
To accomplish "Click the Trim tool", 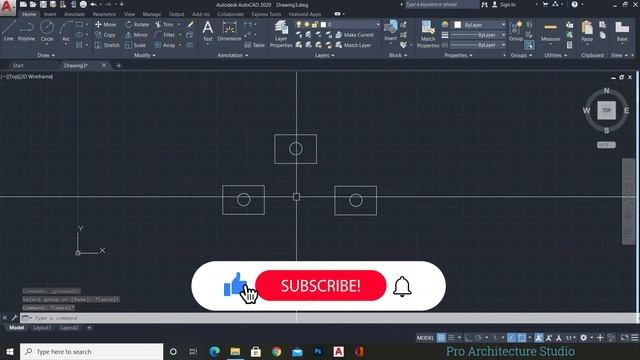I will [164, 24].
